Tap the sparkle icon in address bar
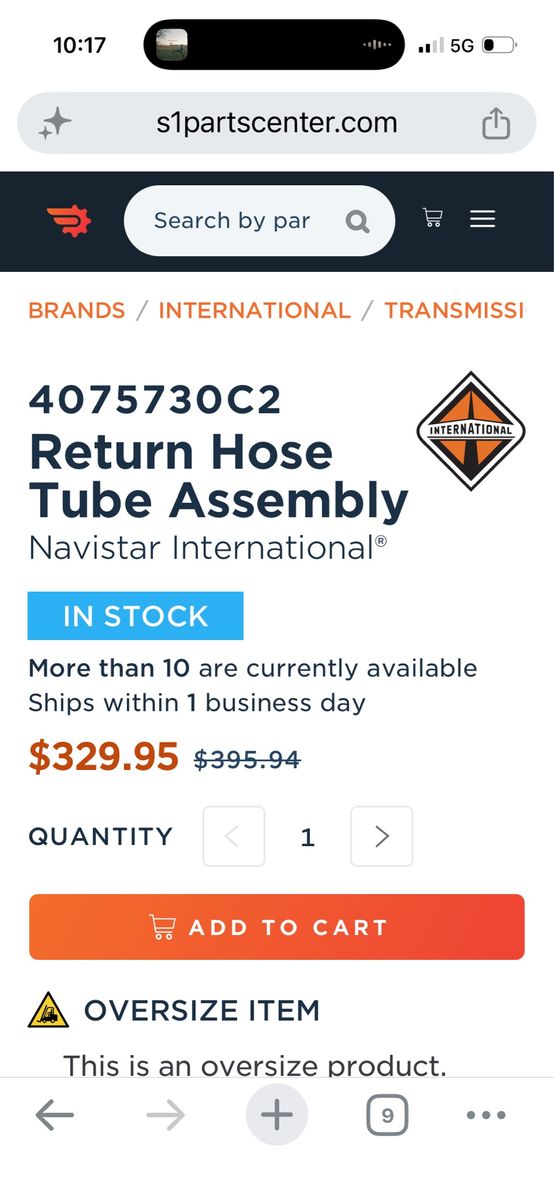This screenshot has width=554, height=1200. 55,124
